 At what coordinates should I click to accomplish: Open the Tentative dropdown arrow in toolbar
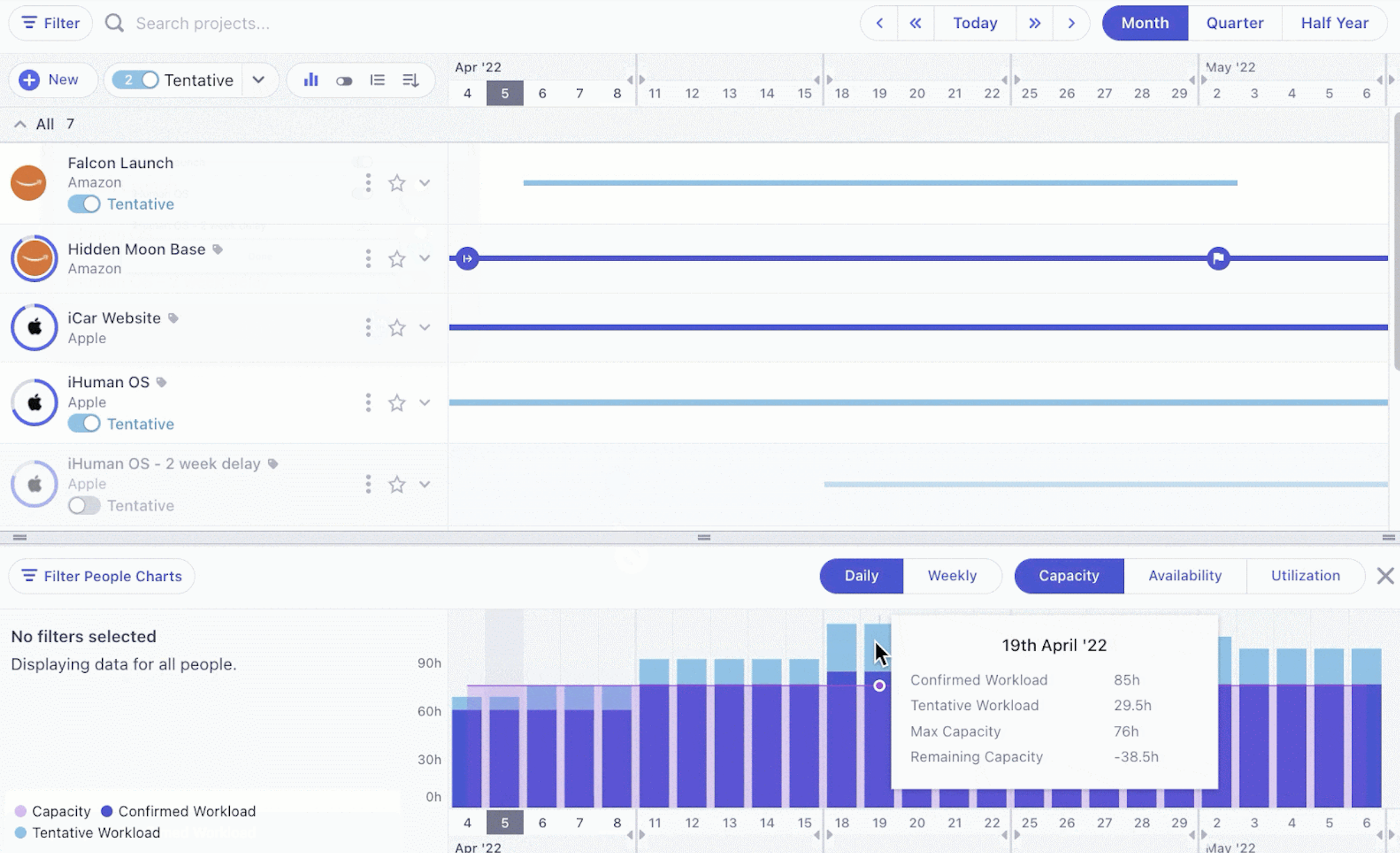point(258,80)
